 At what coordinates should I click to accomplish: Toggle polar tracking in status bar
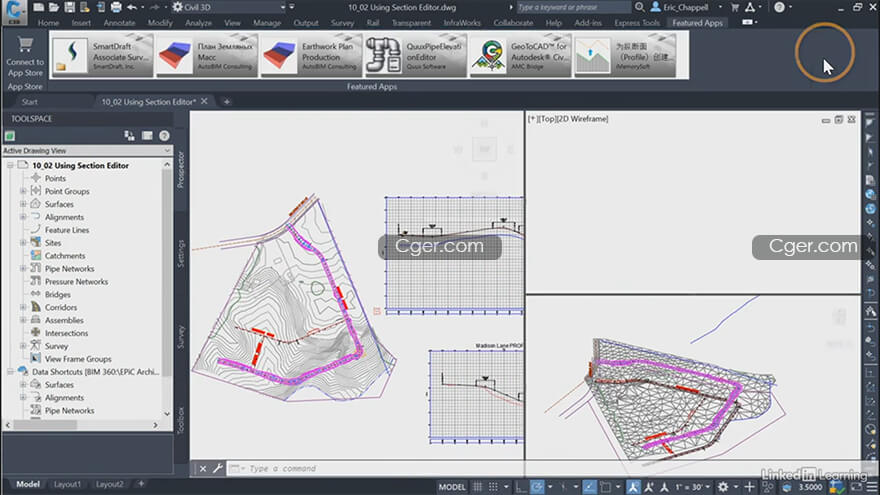(537, 487)
